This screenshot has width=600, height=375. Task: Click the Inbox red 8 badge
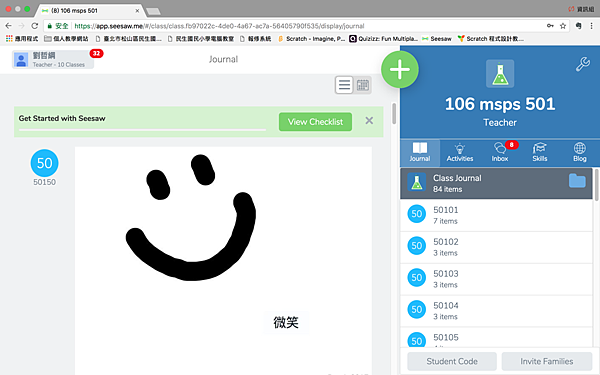[x=512, y=145]
